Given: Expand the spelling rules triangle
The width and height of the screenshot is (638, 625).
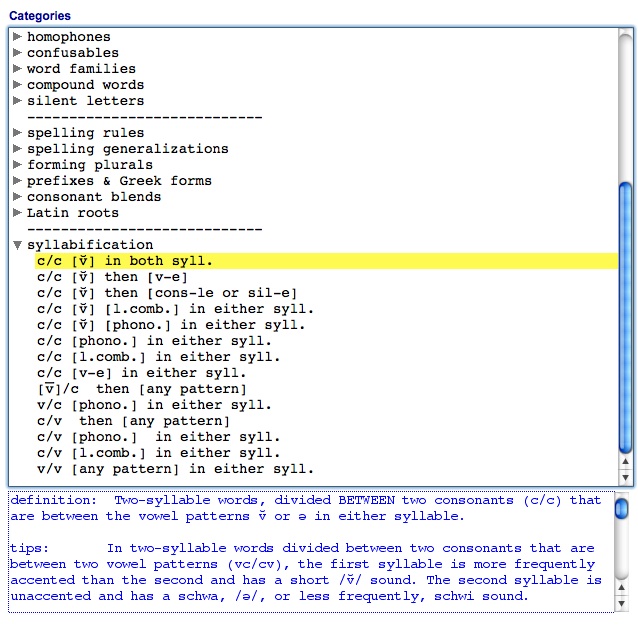Looking at the screenshot, I should 17,133.
